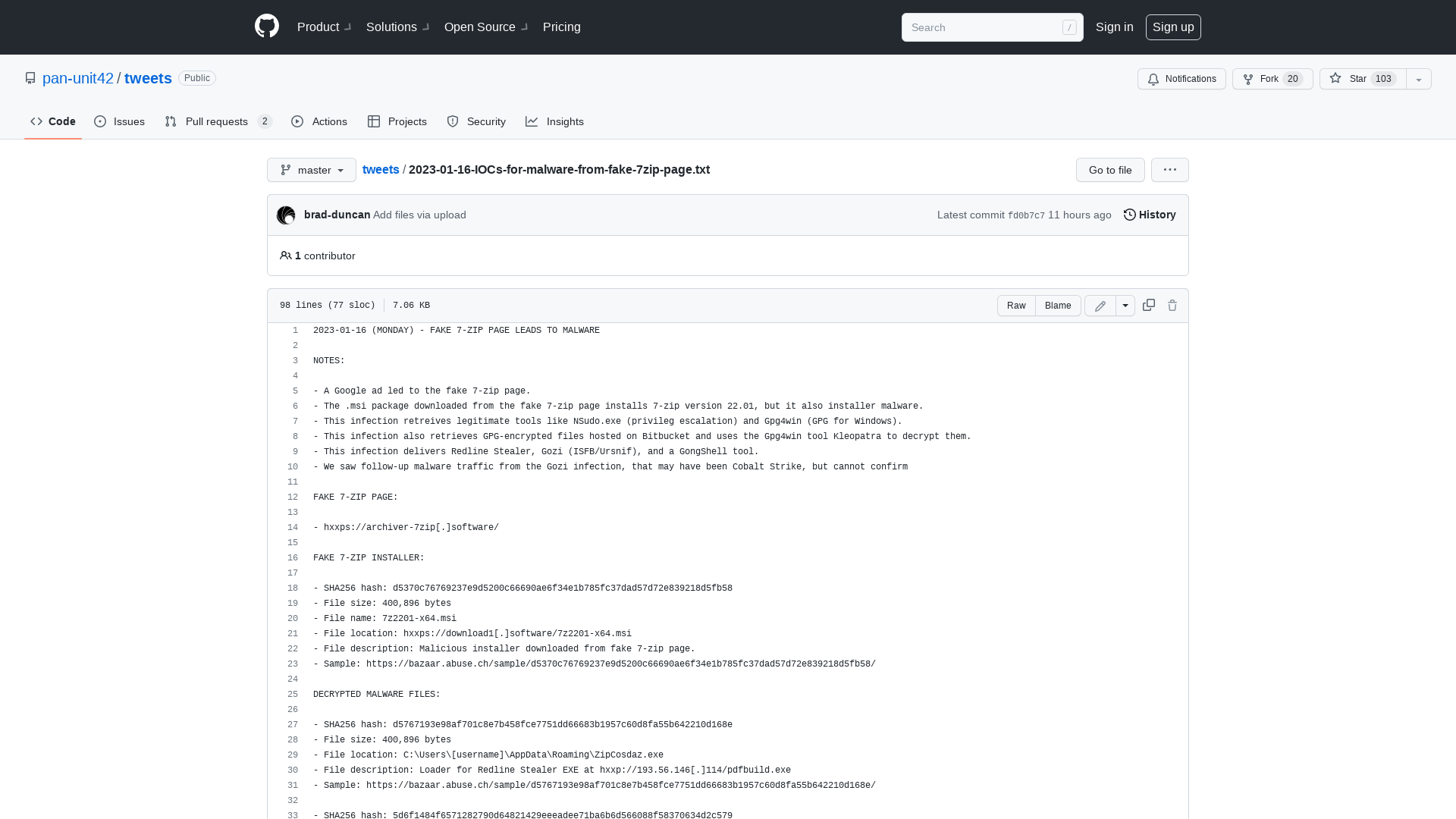Viewport: 1456px width, 819px height.
Task: Click the History clock icon
Action: (1129, 214)
